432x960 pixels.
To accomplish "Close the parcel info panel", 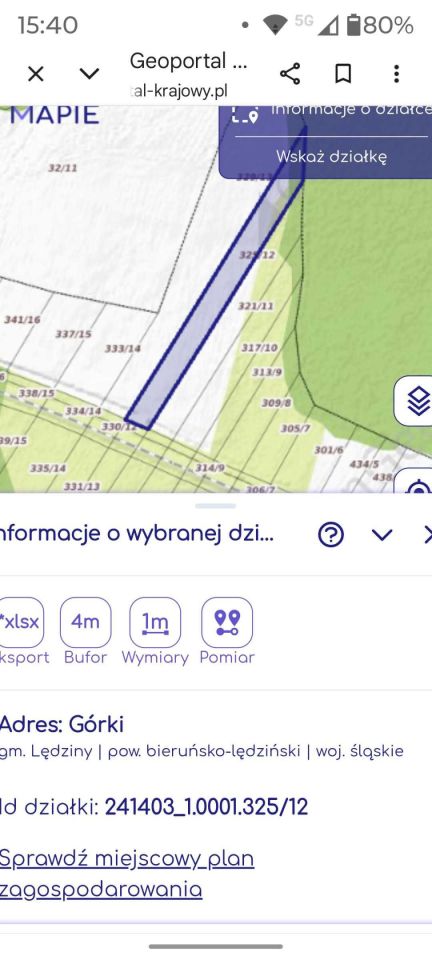I will 427,535.
